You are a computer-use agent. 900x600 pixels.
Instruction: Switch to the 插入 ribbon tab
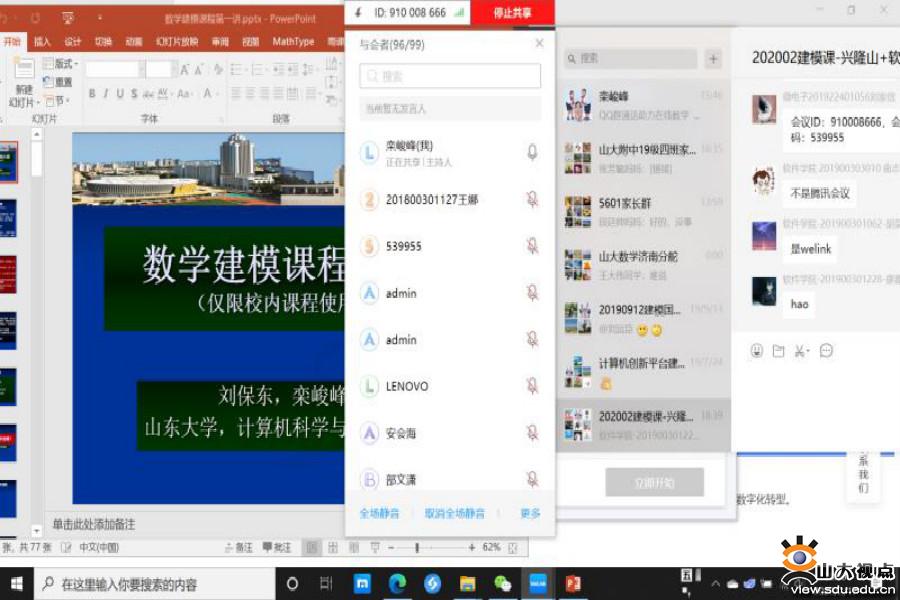pyautogui.click(x=42, y=42)
